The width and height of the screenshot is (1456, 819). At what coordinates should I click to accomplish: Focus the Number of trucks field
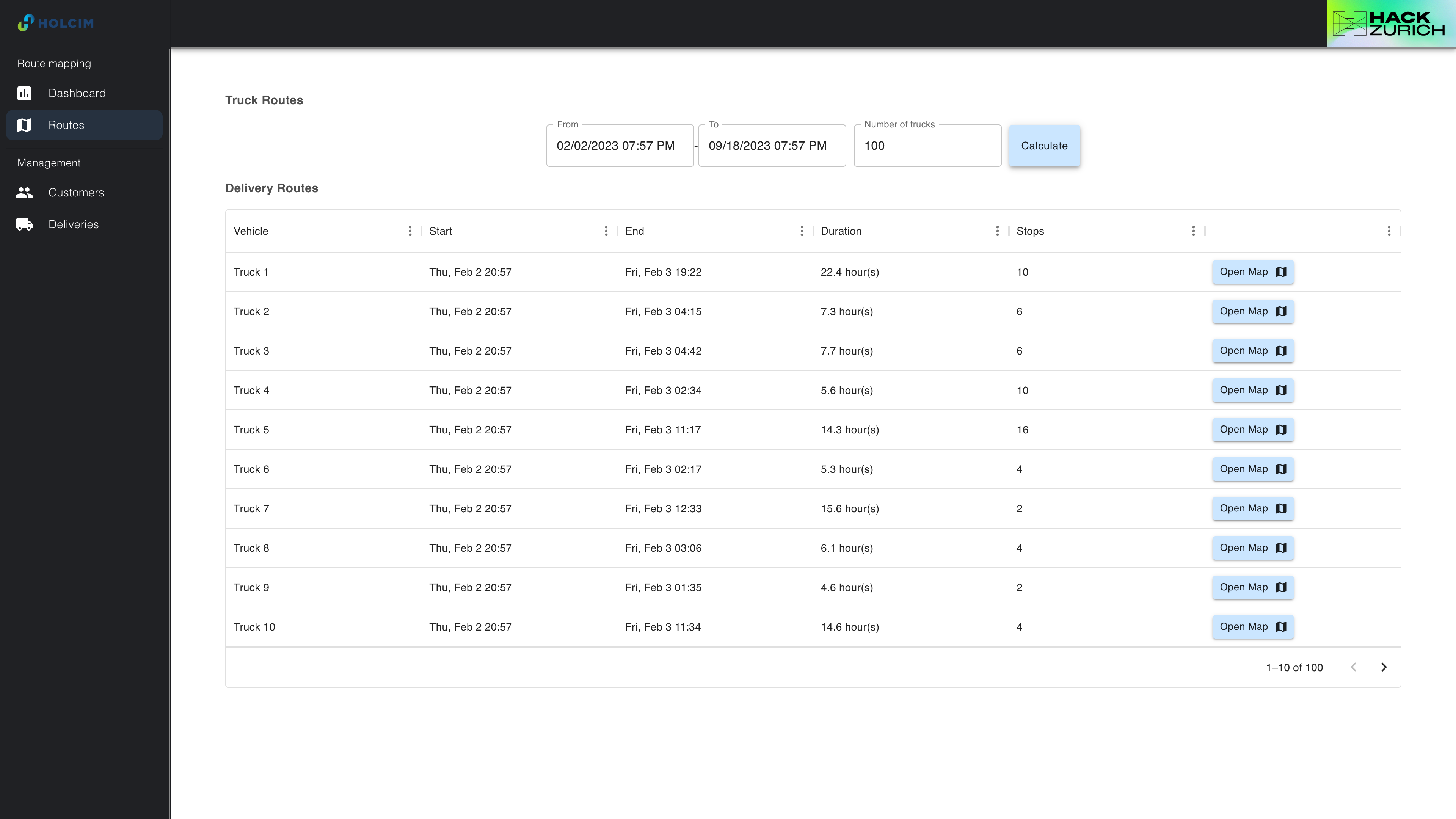927,146
